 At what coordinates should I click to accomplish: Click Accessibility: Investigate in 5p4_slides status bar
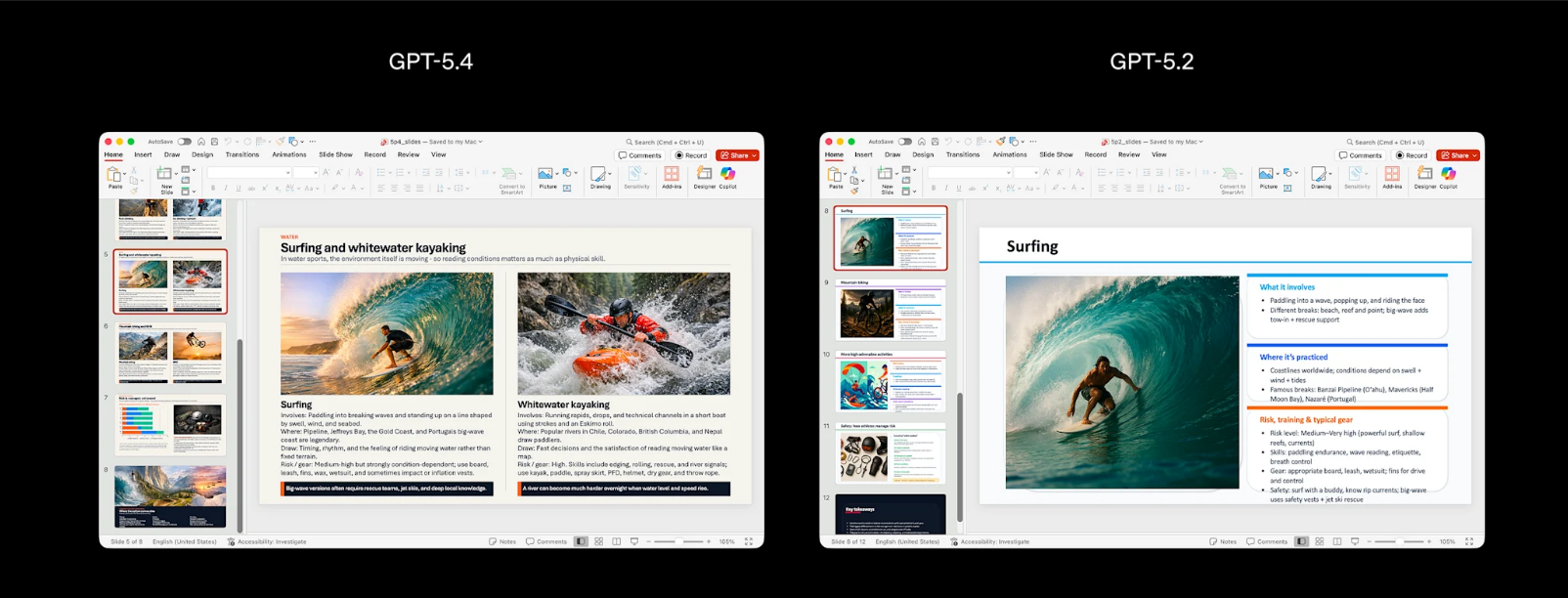(267, 541)
